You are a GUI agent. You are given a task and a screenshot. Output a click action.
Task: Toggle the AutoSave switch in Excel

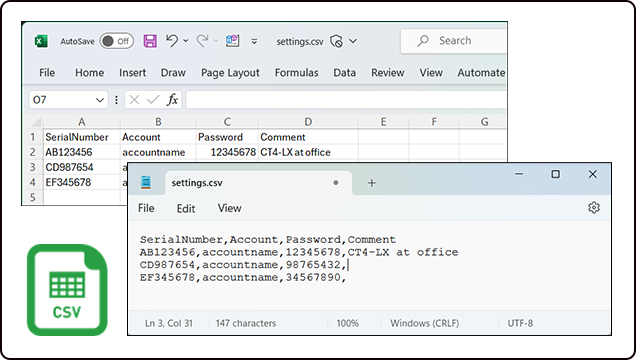point(117,41)
